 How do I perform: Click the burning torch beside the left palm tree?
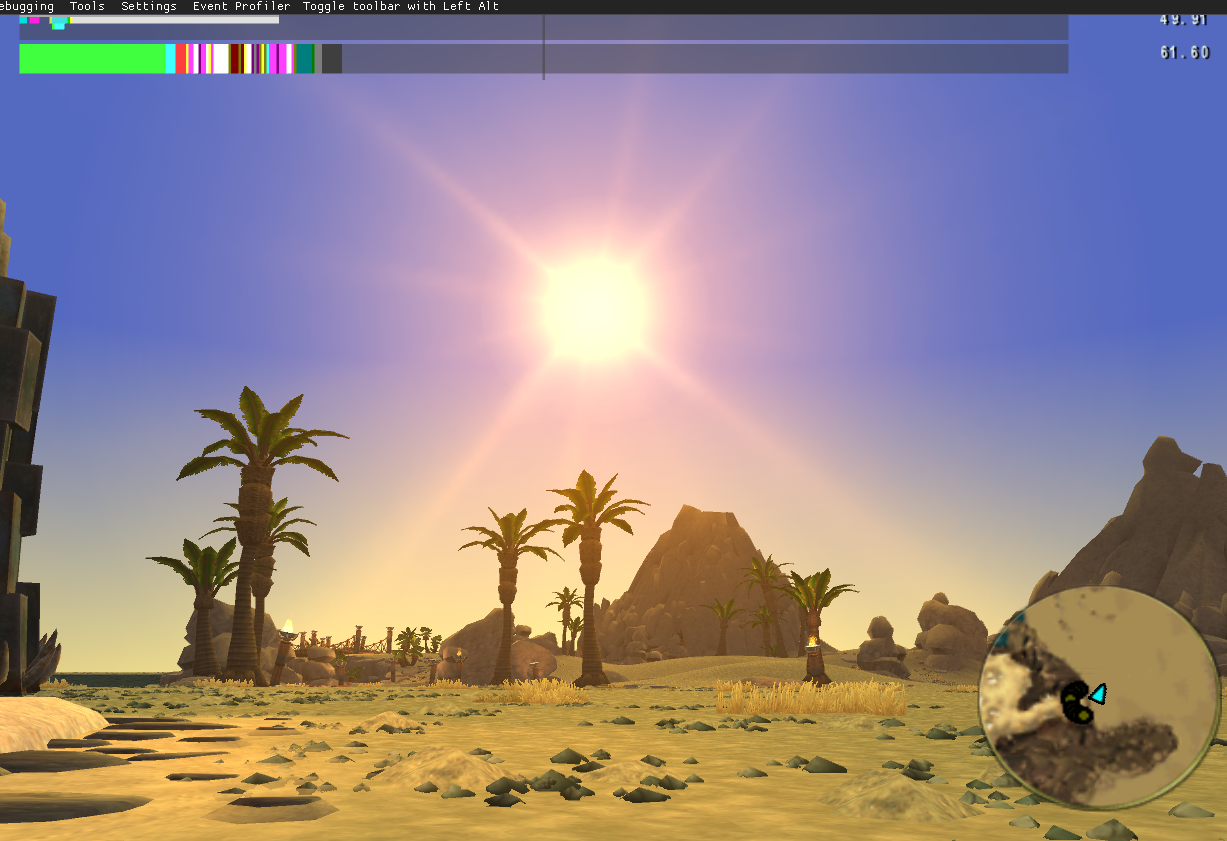point(288,629)
